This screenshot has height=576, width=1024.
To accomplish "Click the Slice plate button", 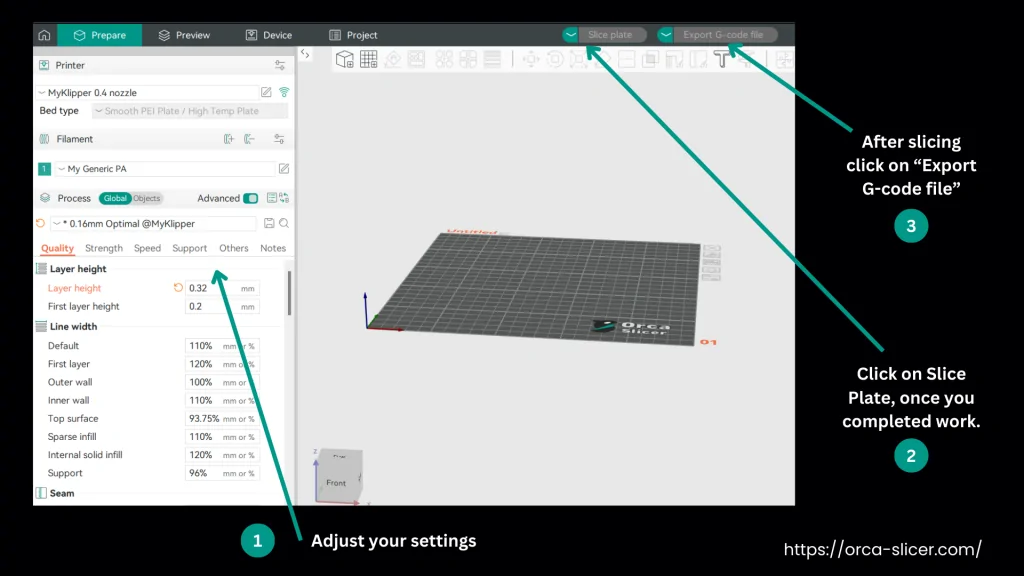I will coord(612,35).
